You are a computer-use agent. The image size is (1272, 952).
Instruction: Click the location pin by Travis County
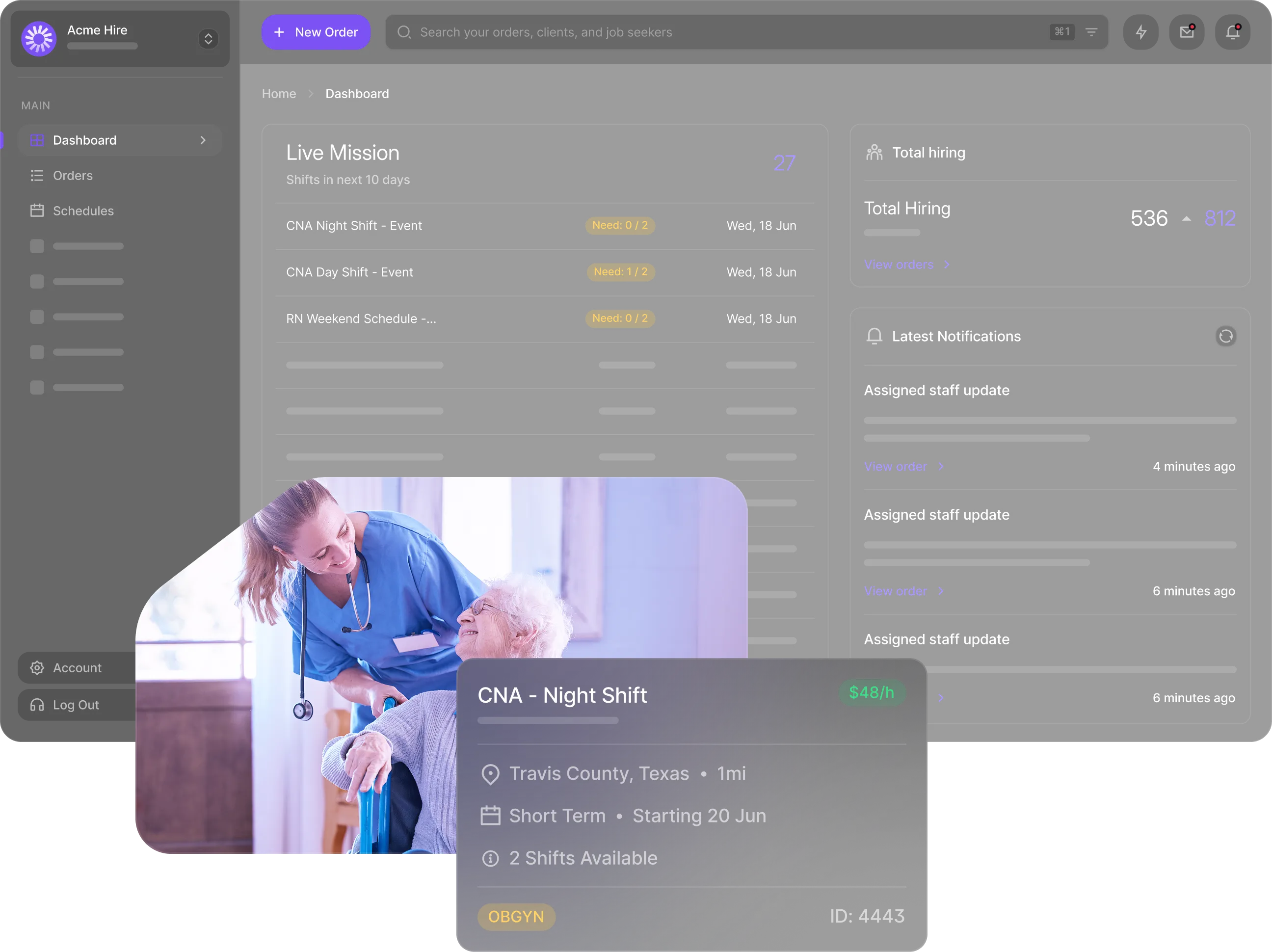click(x=490, y=774)
